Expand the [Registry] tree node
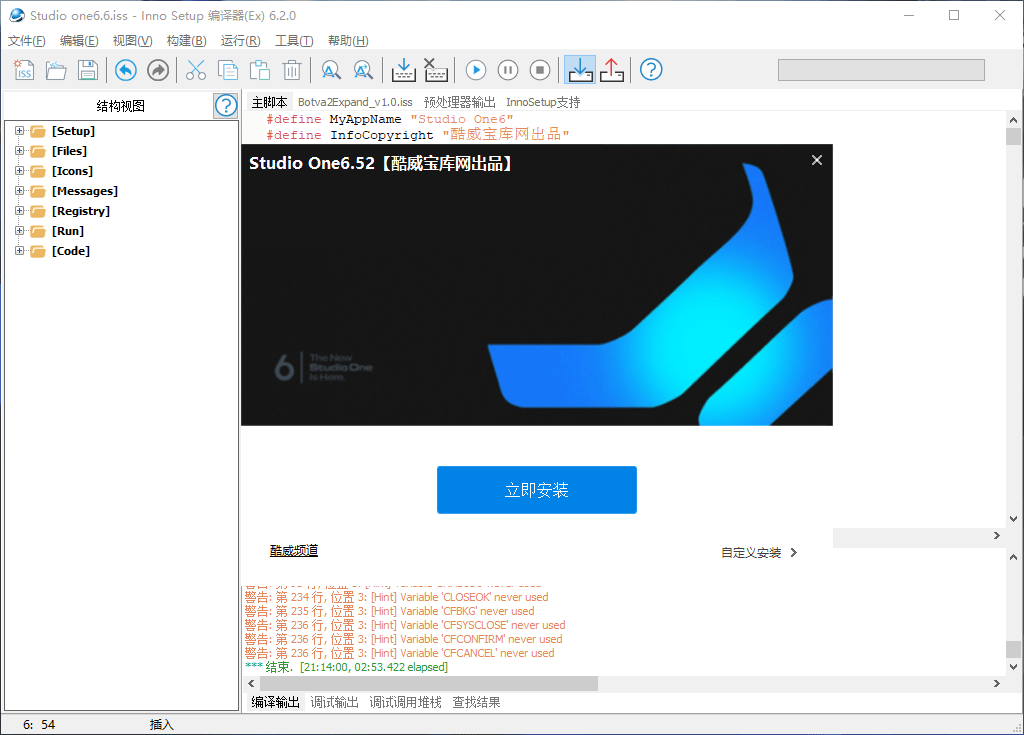Viewport: 1024px width, 735px height. [x=20, y=210]
